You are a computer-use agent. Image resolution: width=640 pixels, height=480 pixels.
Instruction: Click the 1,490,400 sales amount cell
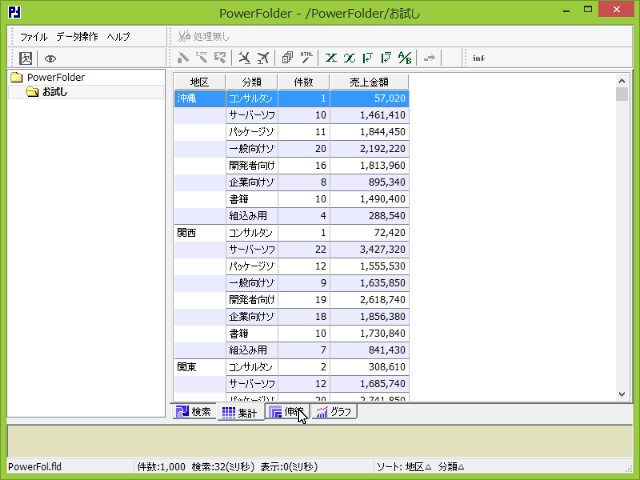tap(369, 199)
